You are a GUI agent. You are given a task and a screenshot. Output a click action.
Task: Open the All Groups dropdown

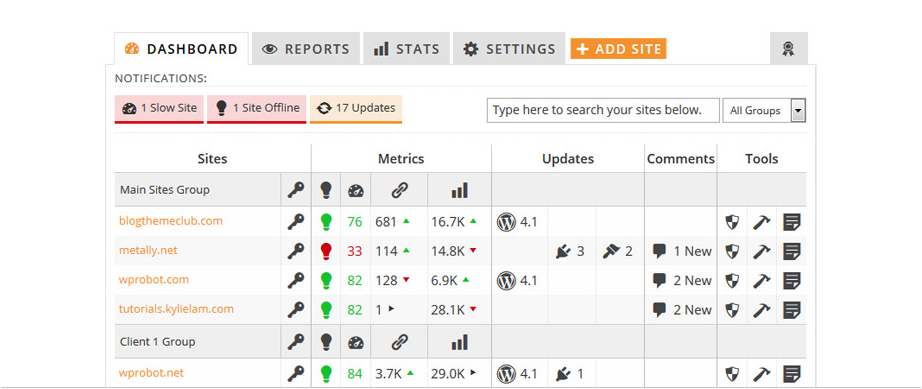(764, 110)
